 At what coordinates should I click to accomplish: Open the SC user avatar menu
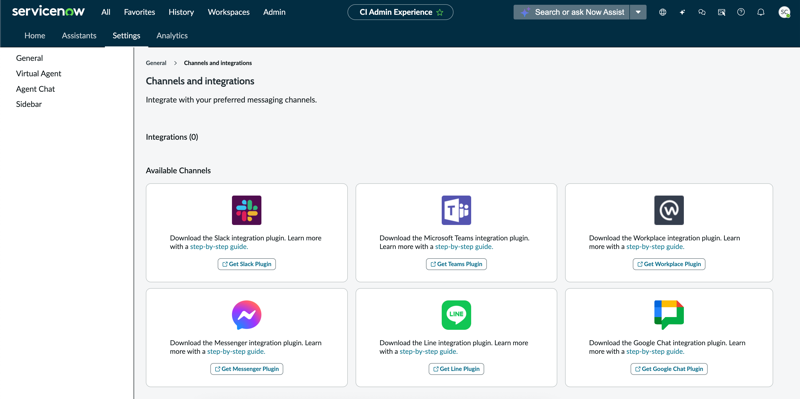[x=784, y=12]
